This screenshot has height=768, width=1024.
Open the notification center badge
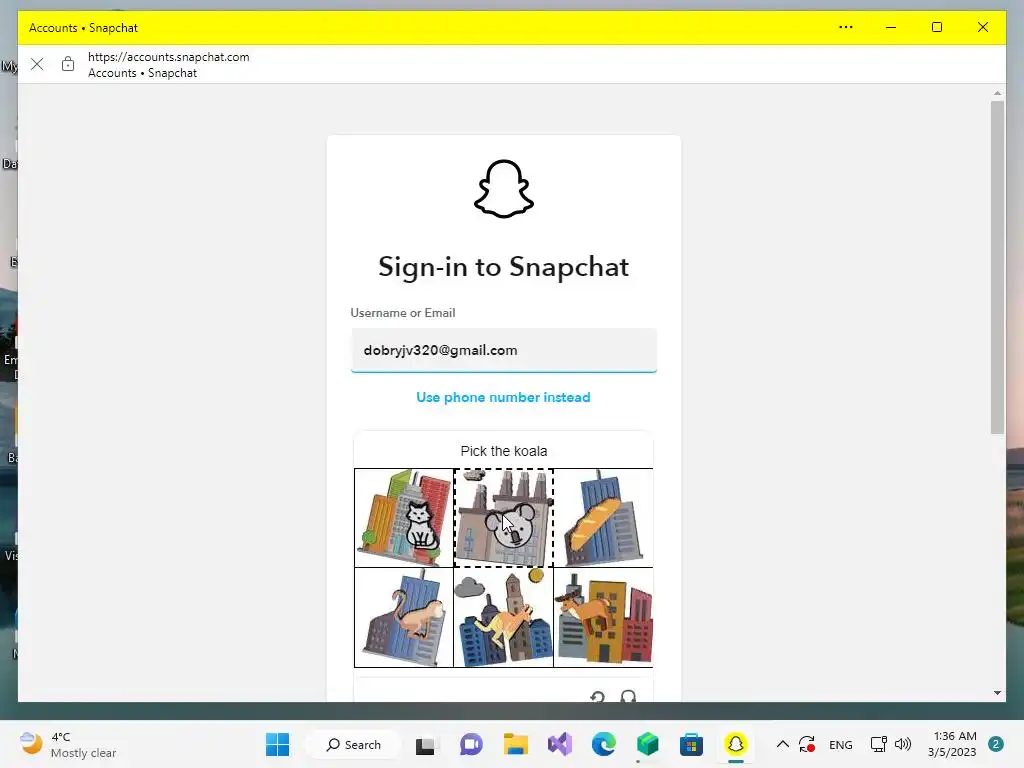pyautogui.click(x=996, y=744)
